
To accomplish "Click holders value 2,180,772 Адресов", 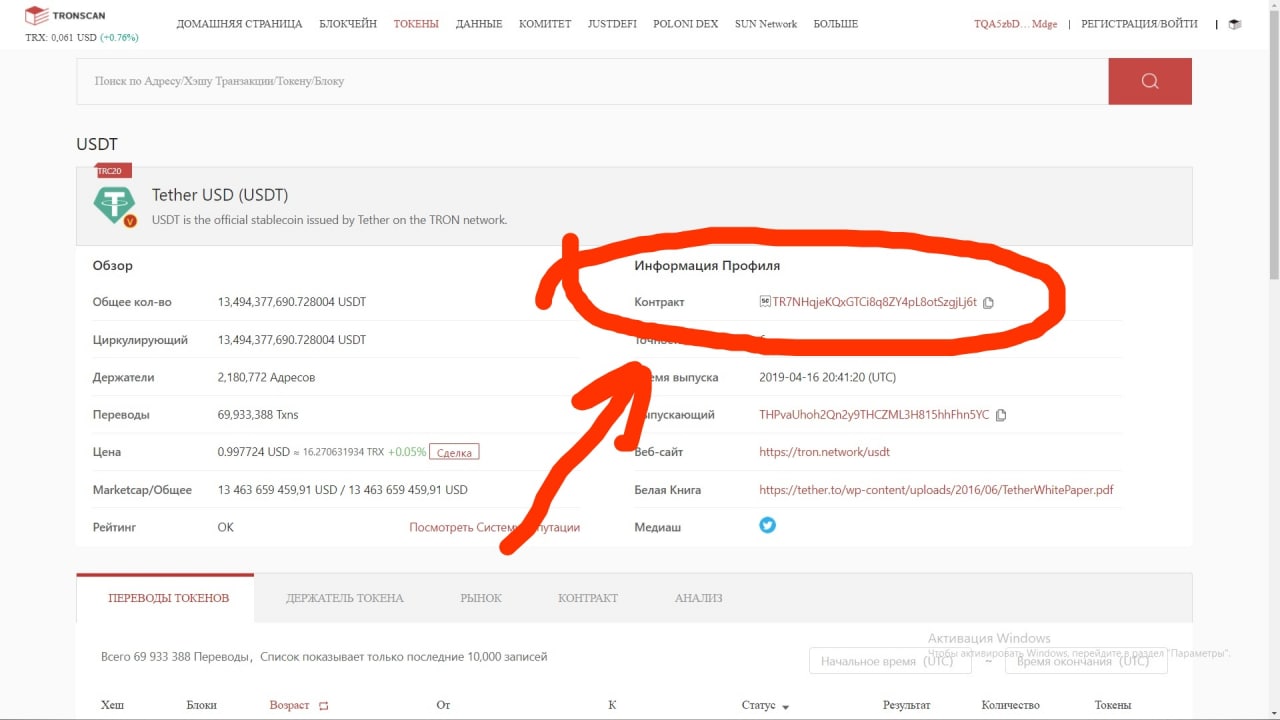I will [x=266, y=378].
